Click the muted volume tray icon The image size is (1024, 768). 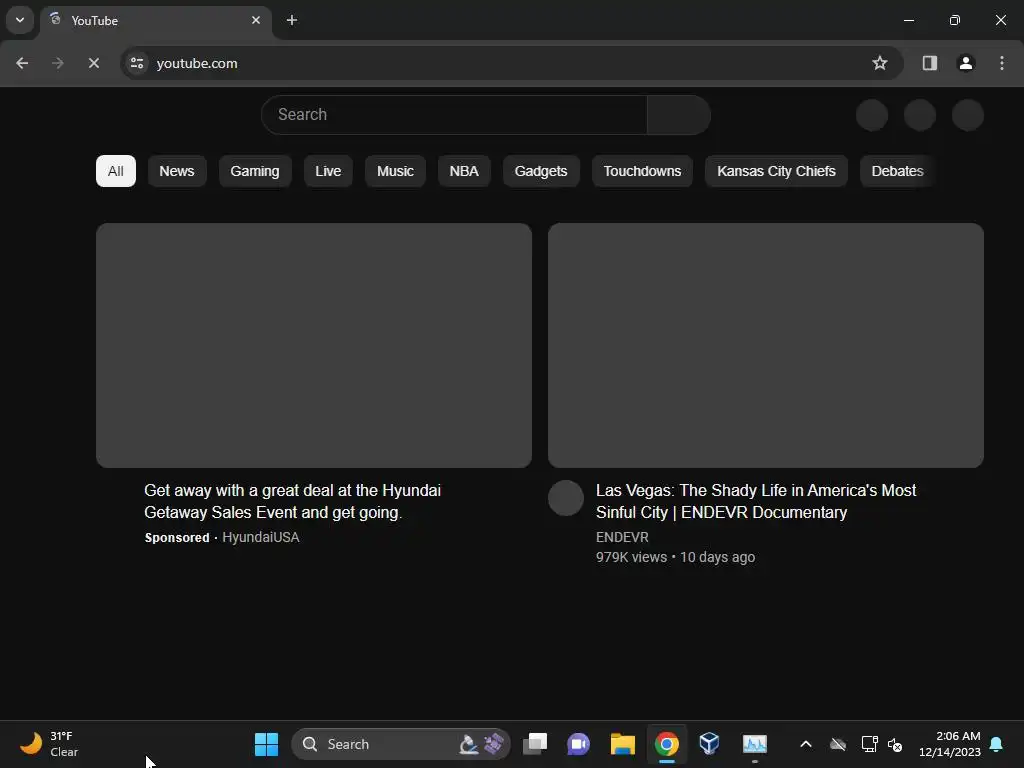895,744
